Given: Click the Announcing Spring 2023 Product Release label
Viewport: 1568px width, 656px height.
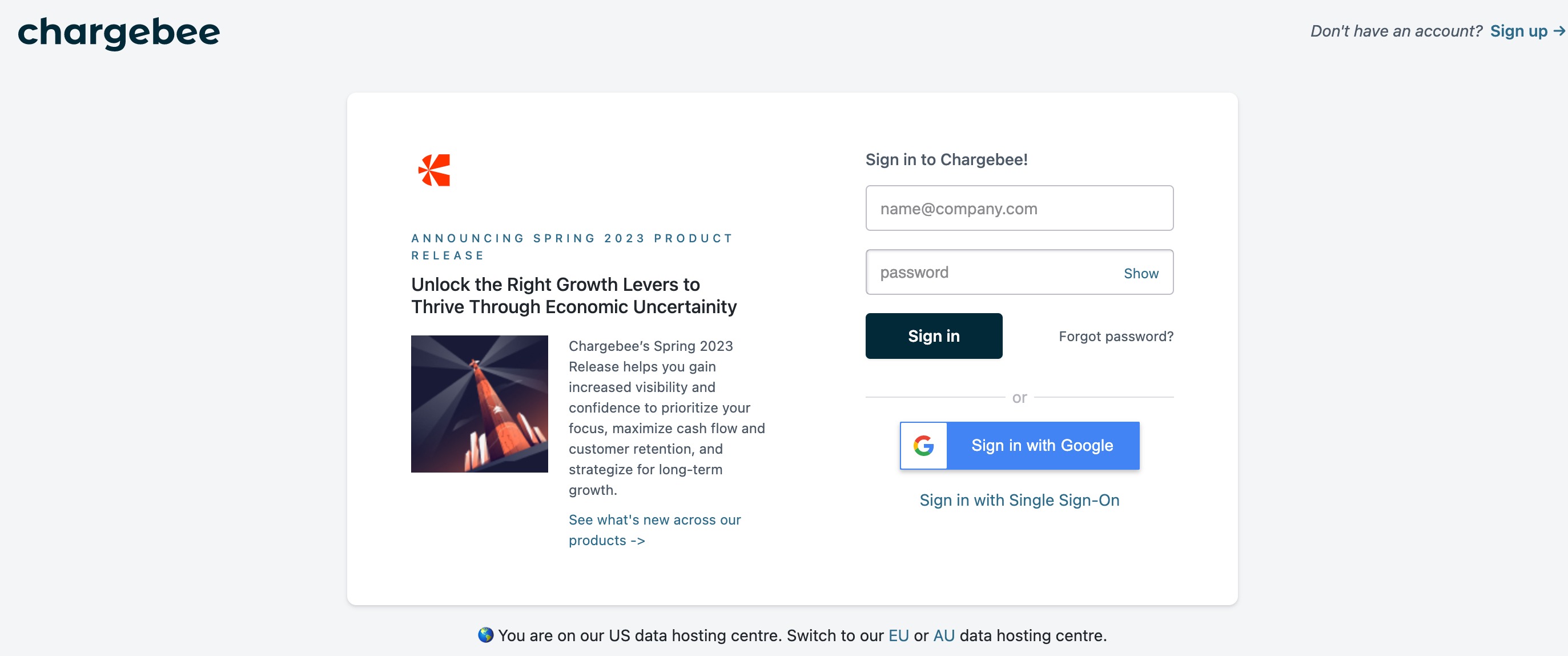Looking at the screenshot, I should coord(572,247).
